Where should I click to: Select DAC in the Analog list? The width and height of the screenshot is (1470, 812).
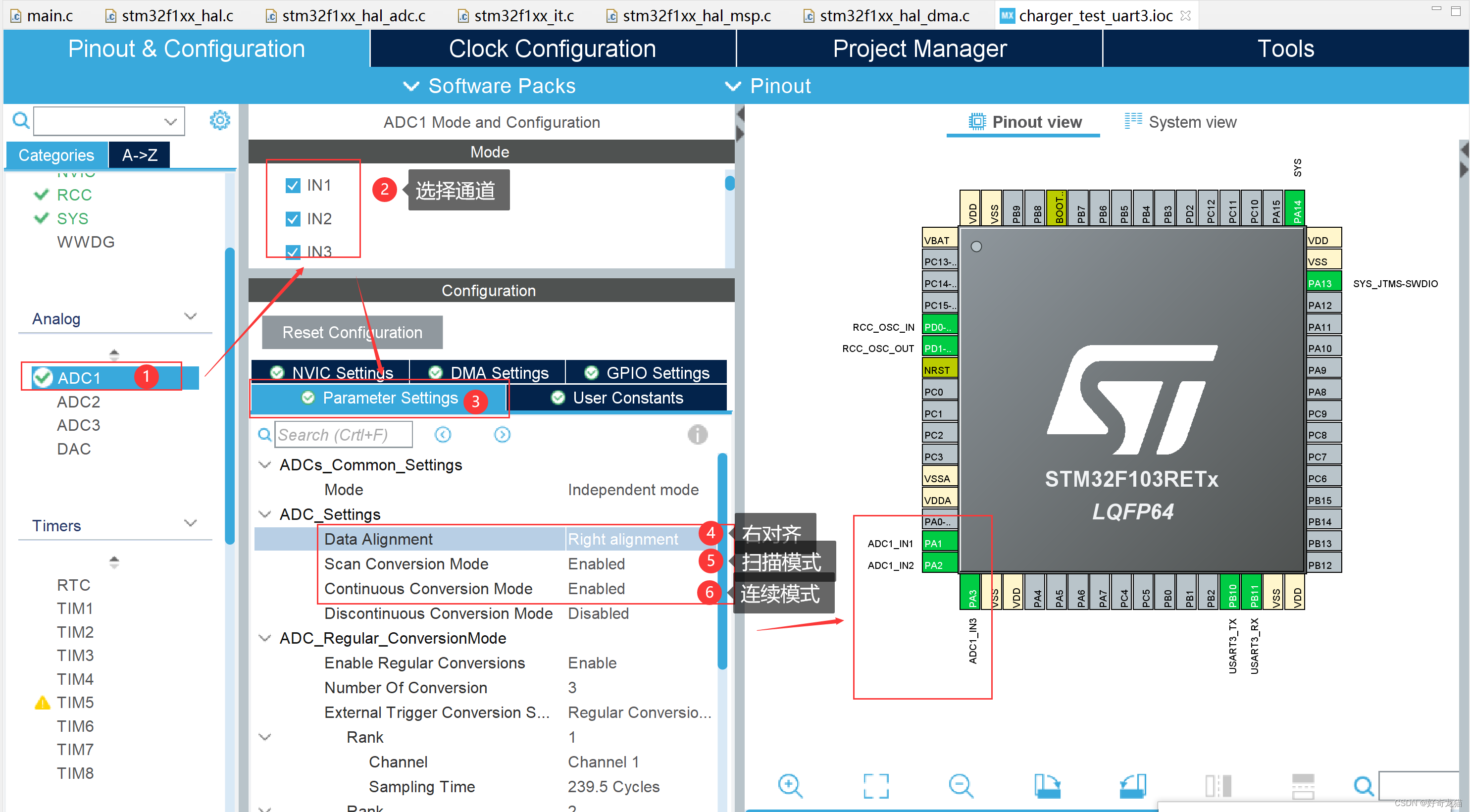[74, 449]
